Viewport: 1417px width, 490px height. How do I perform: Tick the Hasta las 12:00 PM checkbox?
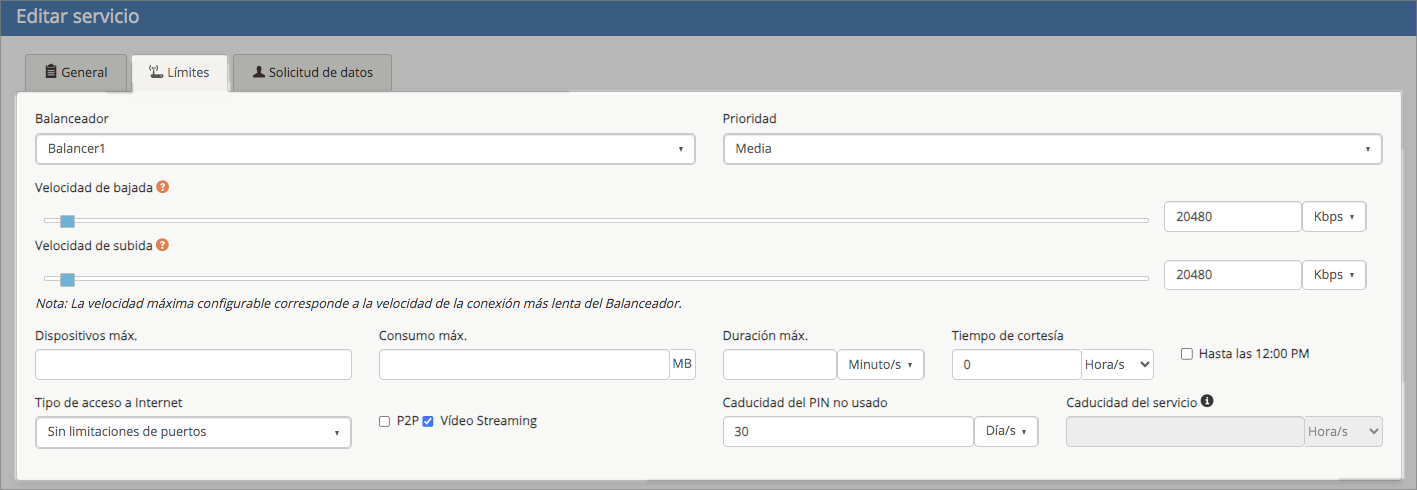(x=1187, y=354)
